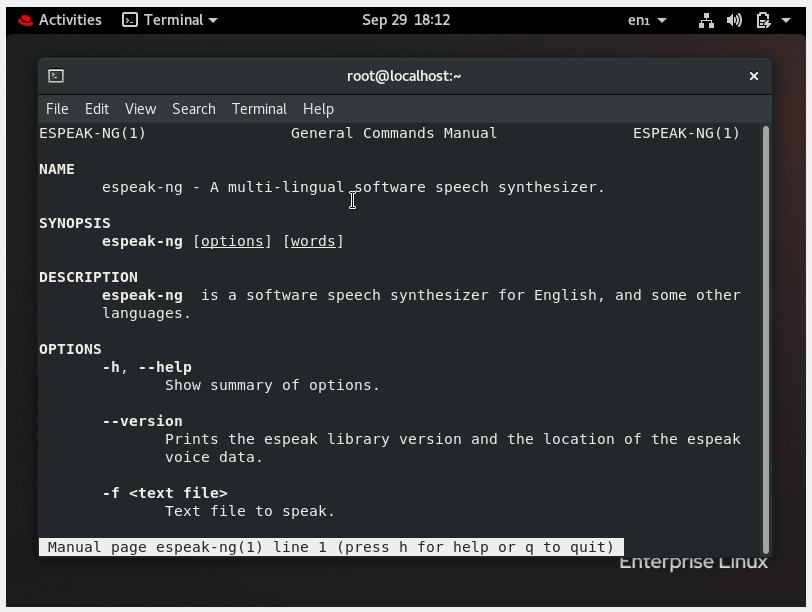812x612 pixels.
Task: Click the underlined words link in SYNOPSIS
Action: pyautogui.click(x=313, y=240)
